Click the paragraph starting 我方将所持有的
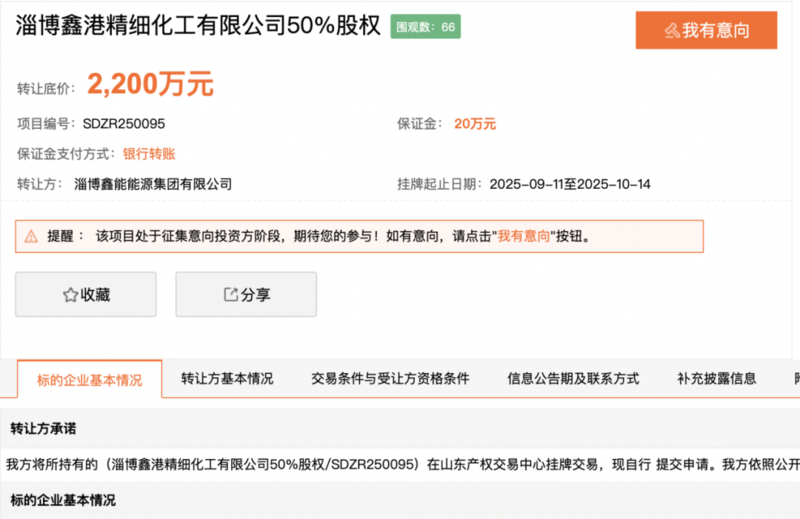Viewport: 800px width, 519px height. (403, 464)
